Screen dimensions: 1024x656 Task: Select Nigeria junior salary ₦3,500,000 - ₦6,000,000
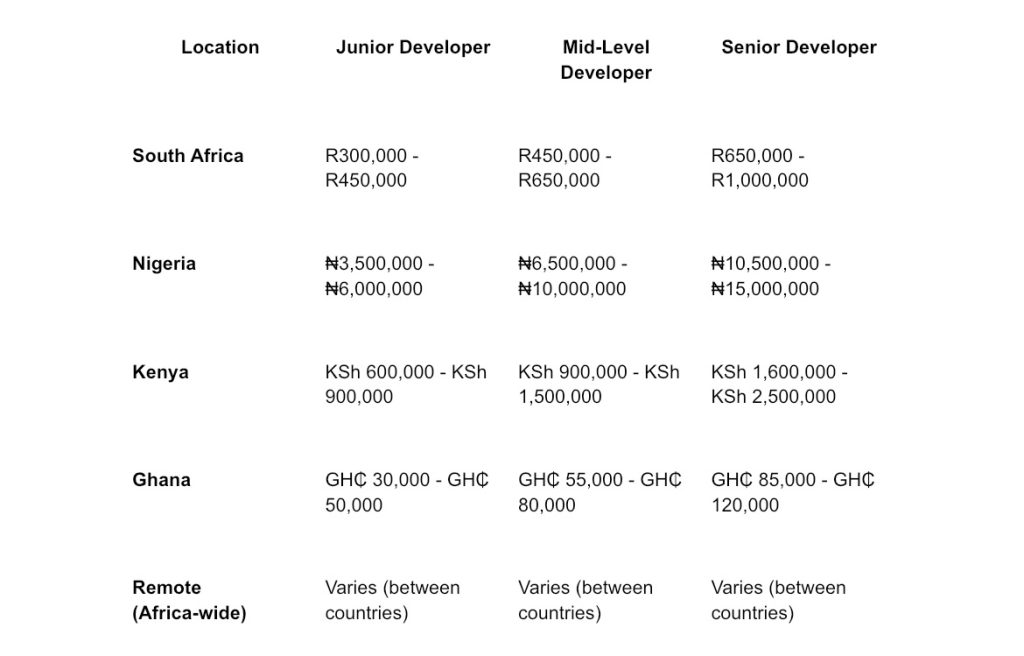(x=380, y=276)
